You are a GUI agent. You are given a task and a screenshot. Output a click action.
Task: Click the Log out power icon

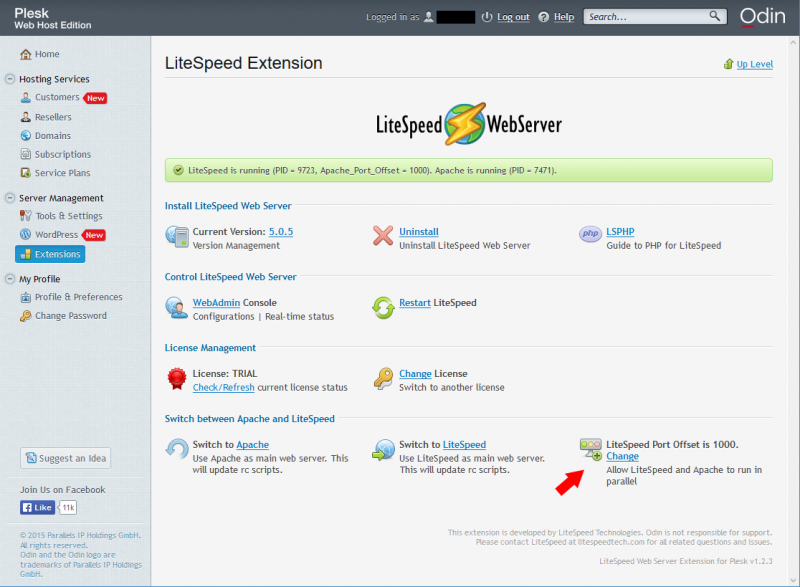click(x=487, y=17)
